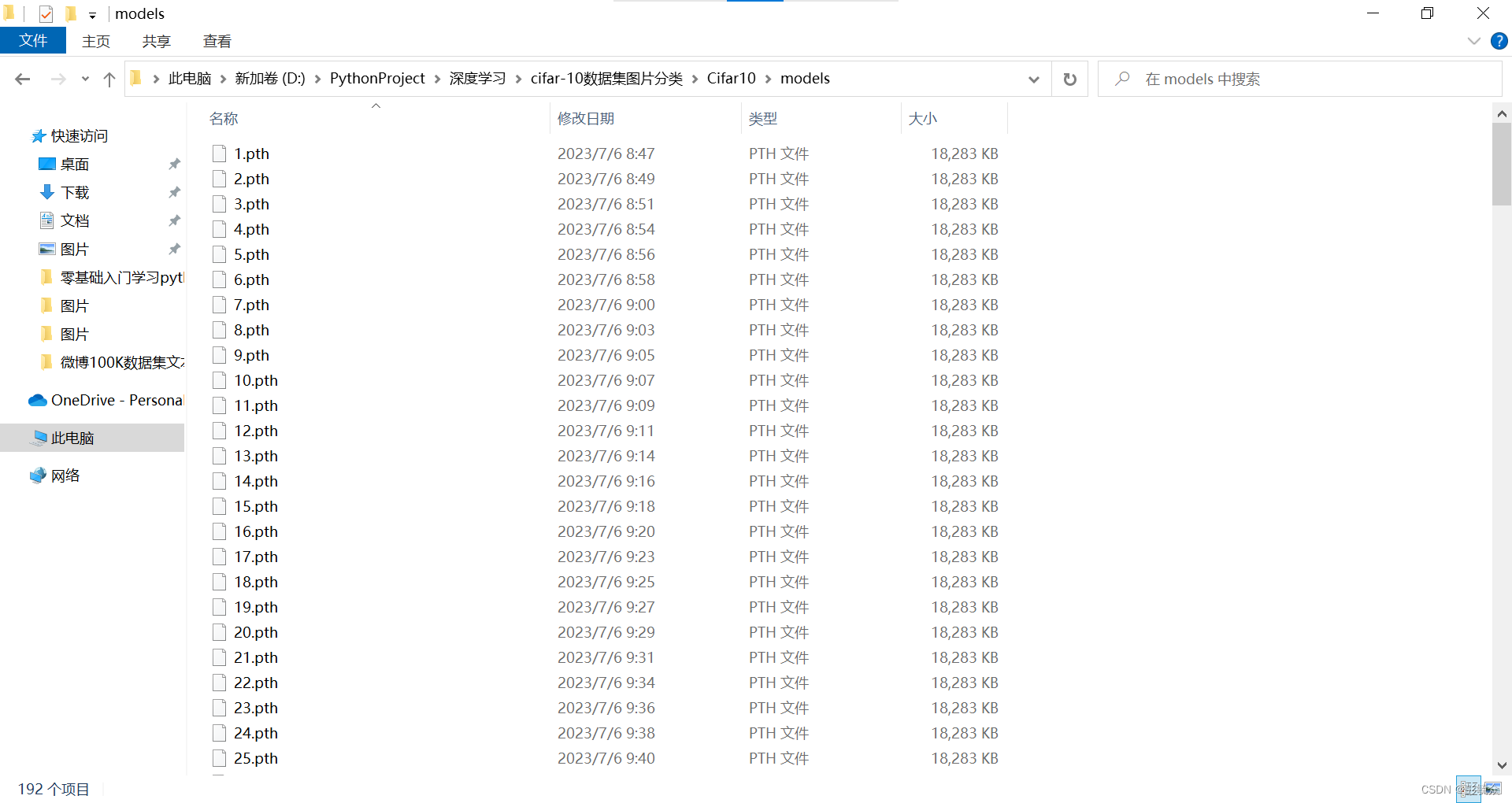This screenshot has height=803, width=1512.
Task: Create a new folder via quick access toolbar
Action: point(69,13)
